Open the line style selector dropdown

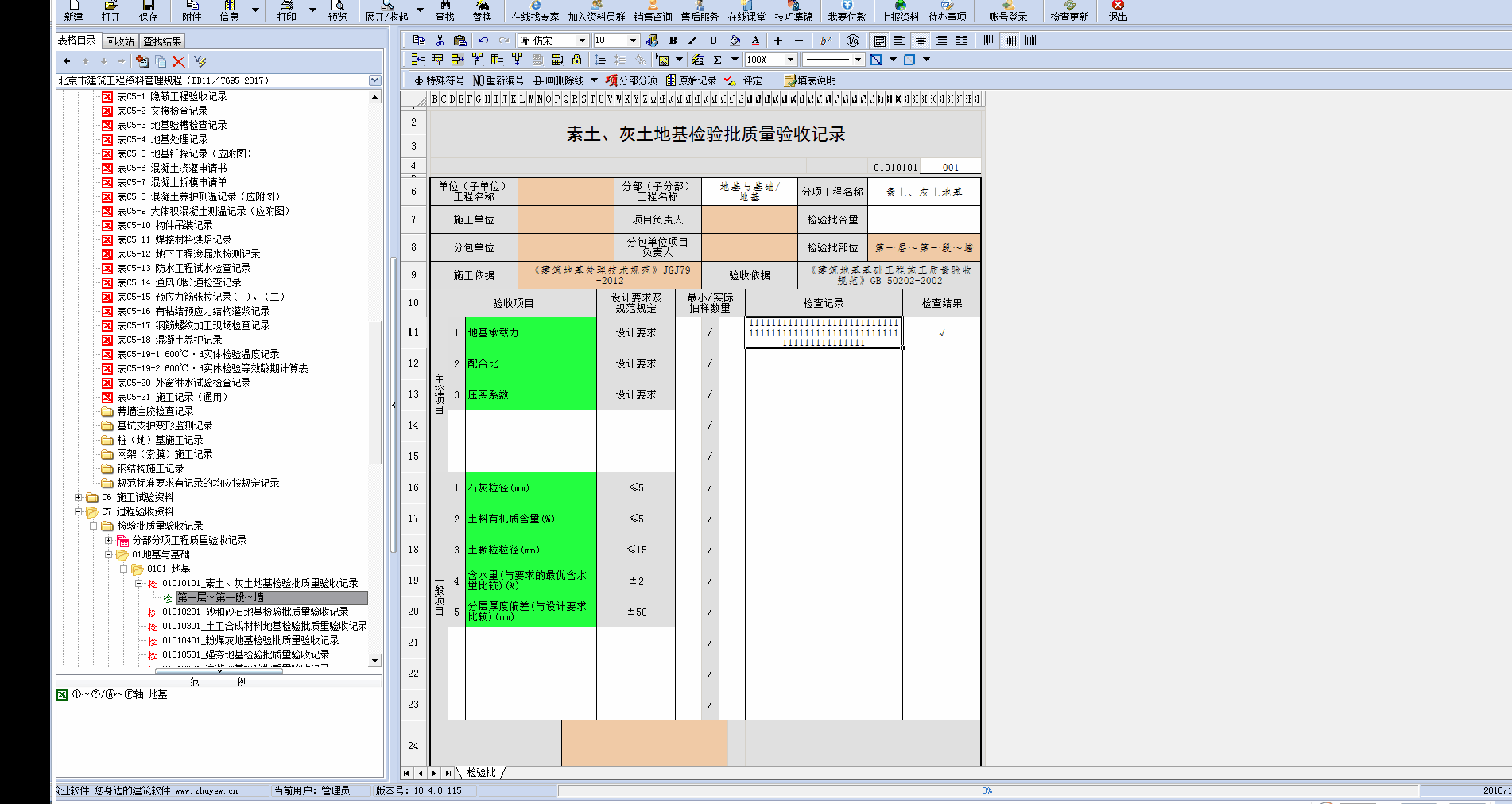tap(857, 60)
